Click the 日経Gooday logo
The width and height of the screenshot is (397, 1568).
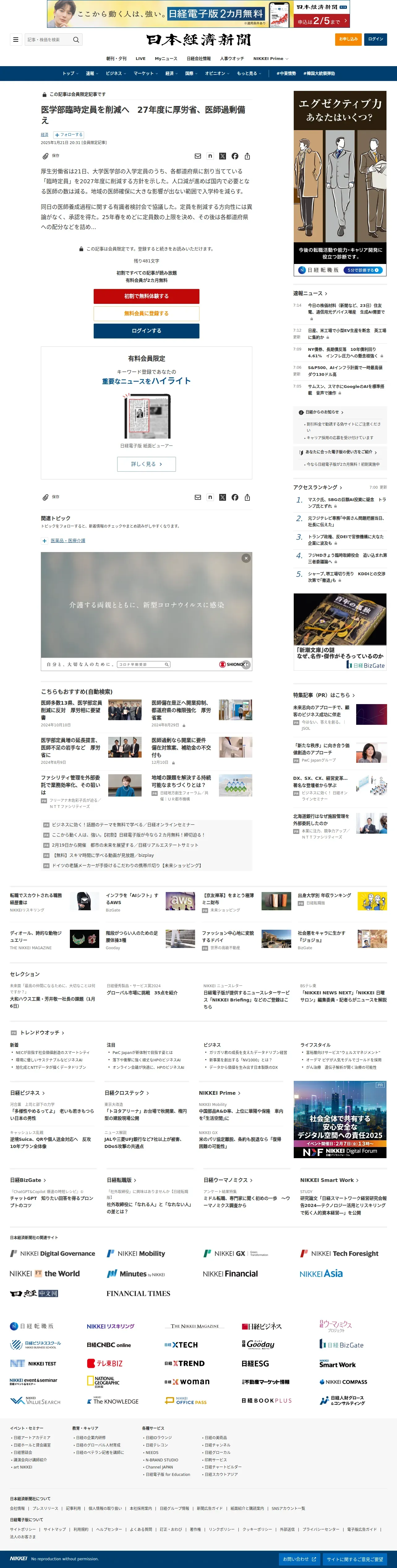[258, 1344]
